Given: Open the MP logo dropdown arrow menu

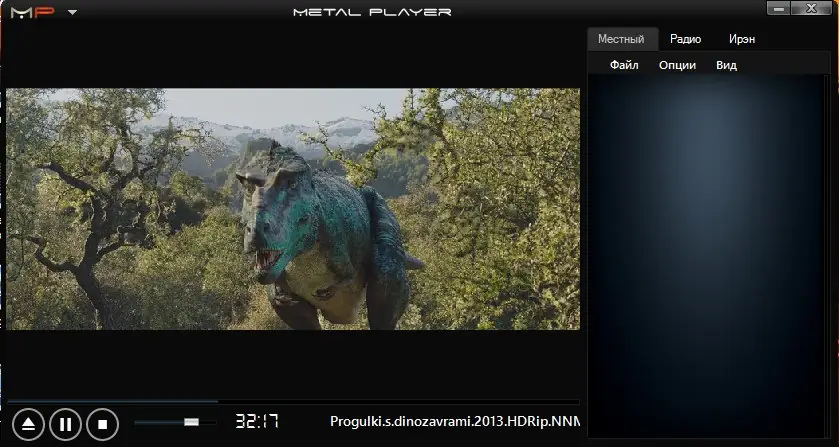Looking at the screenshot, I should coord(72,12).
